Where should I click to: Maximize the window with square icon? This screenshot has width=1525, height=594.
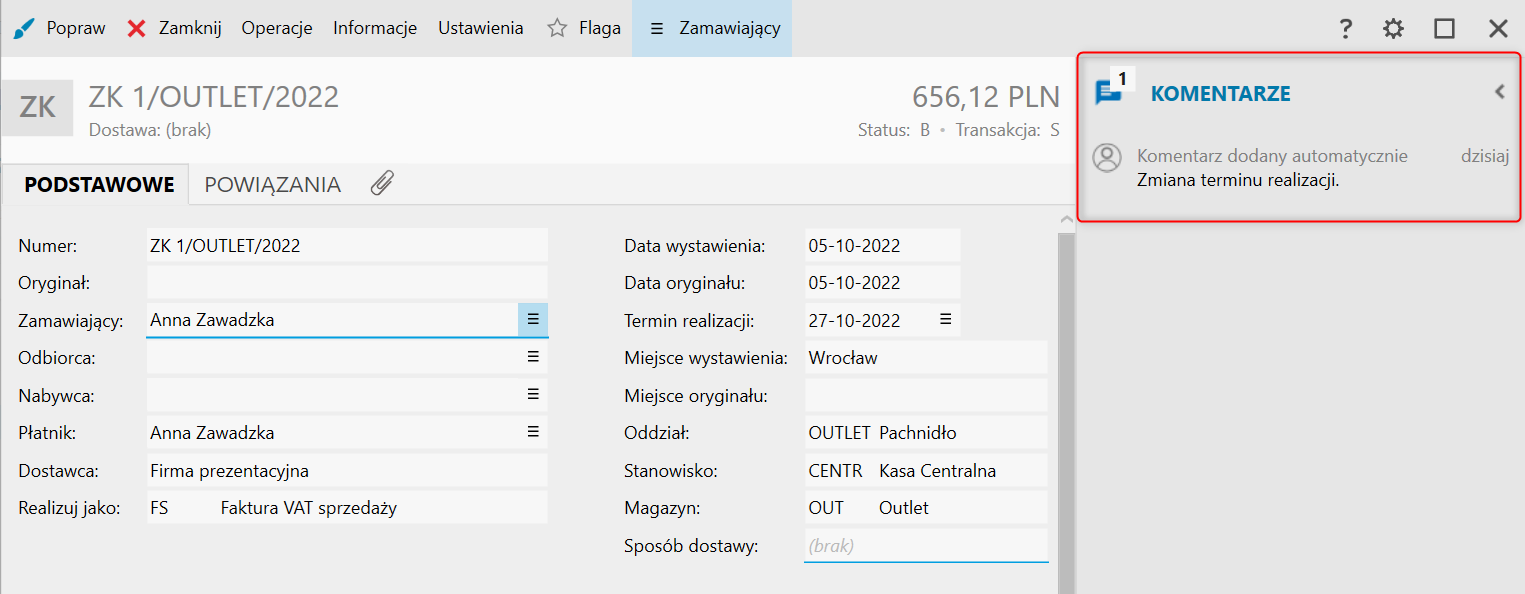(1444, 28)
